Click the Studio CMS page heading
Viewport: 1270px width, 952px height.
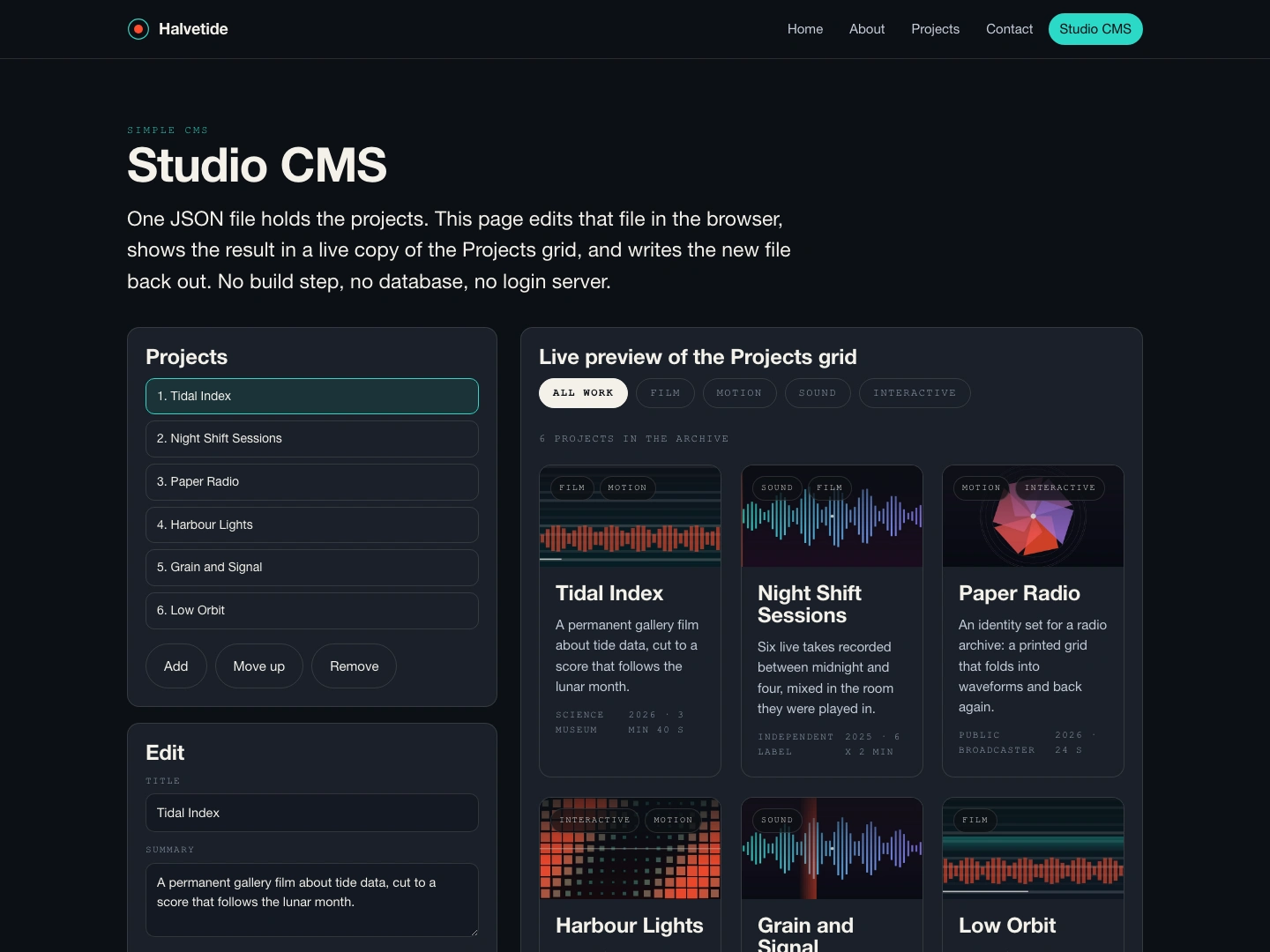[257, 165]
